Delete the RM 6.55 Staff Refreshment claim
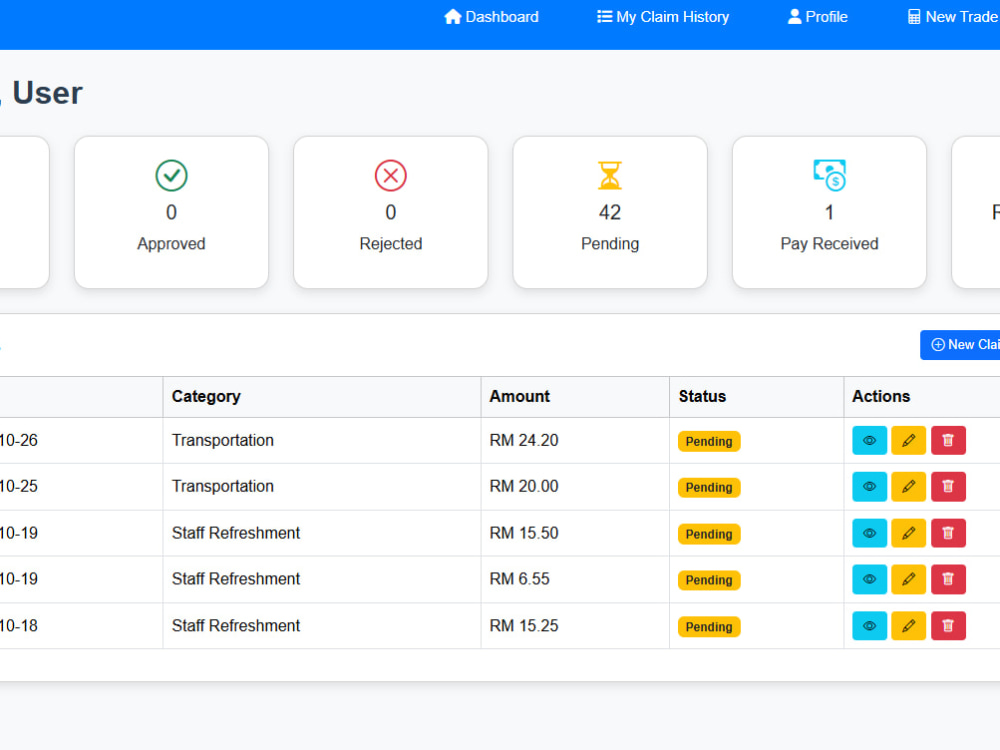Screen dimensions: 1000x750 (x=948, y=579)
